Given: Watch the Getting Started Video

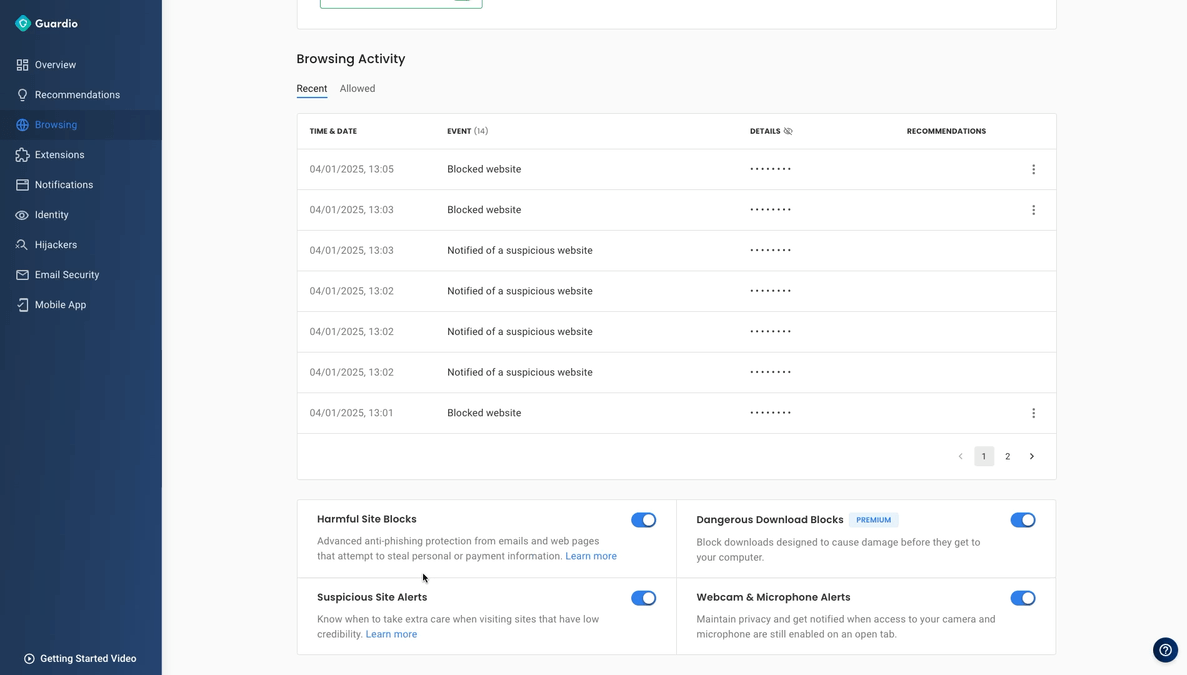Looking at the screenshot, I should [88, 658].
